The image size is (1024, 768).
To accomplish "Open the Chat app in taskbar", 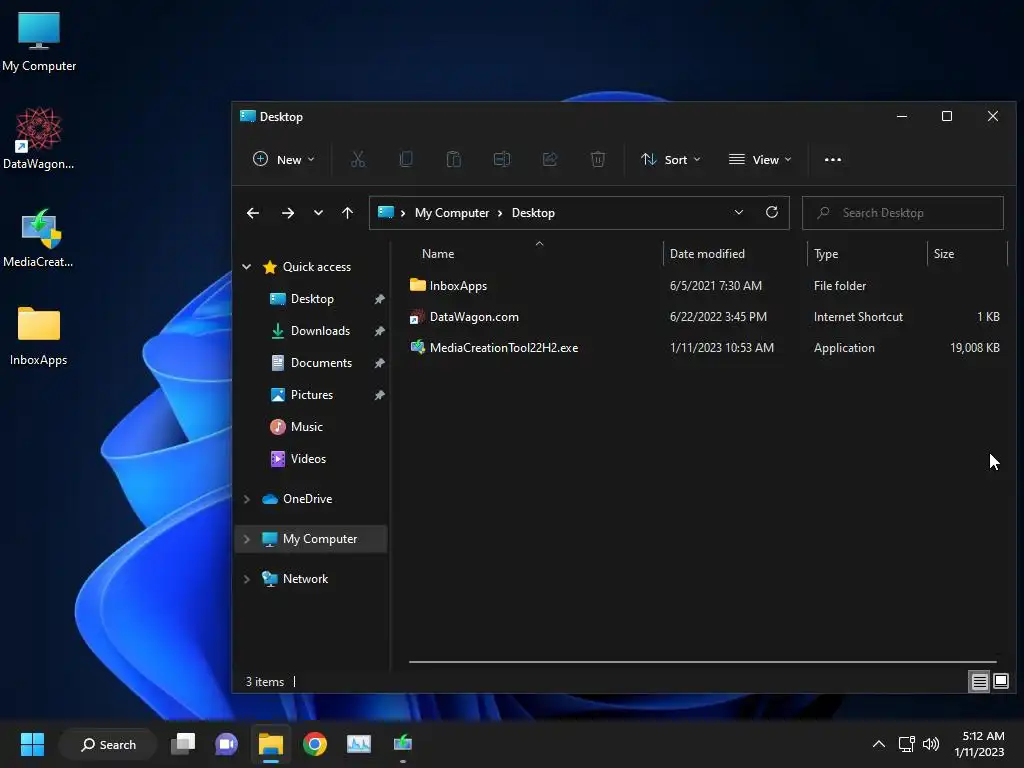I will click(227, 744).
